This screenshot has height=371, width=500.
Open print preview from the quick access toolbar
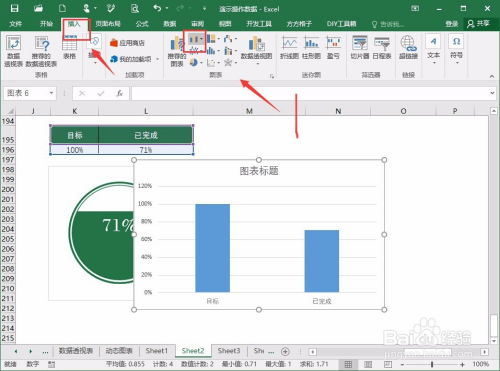pyautogui.click(x=135, y=8)
